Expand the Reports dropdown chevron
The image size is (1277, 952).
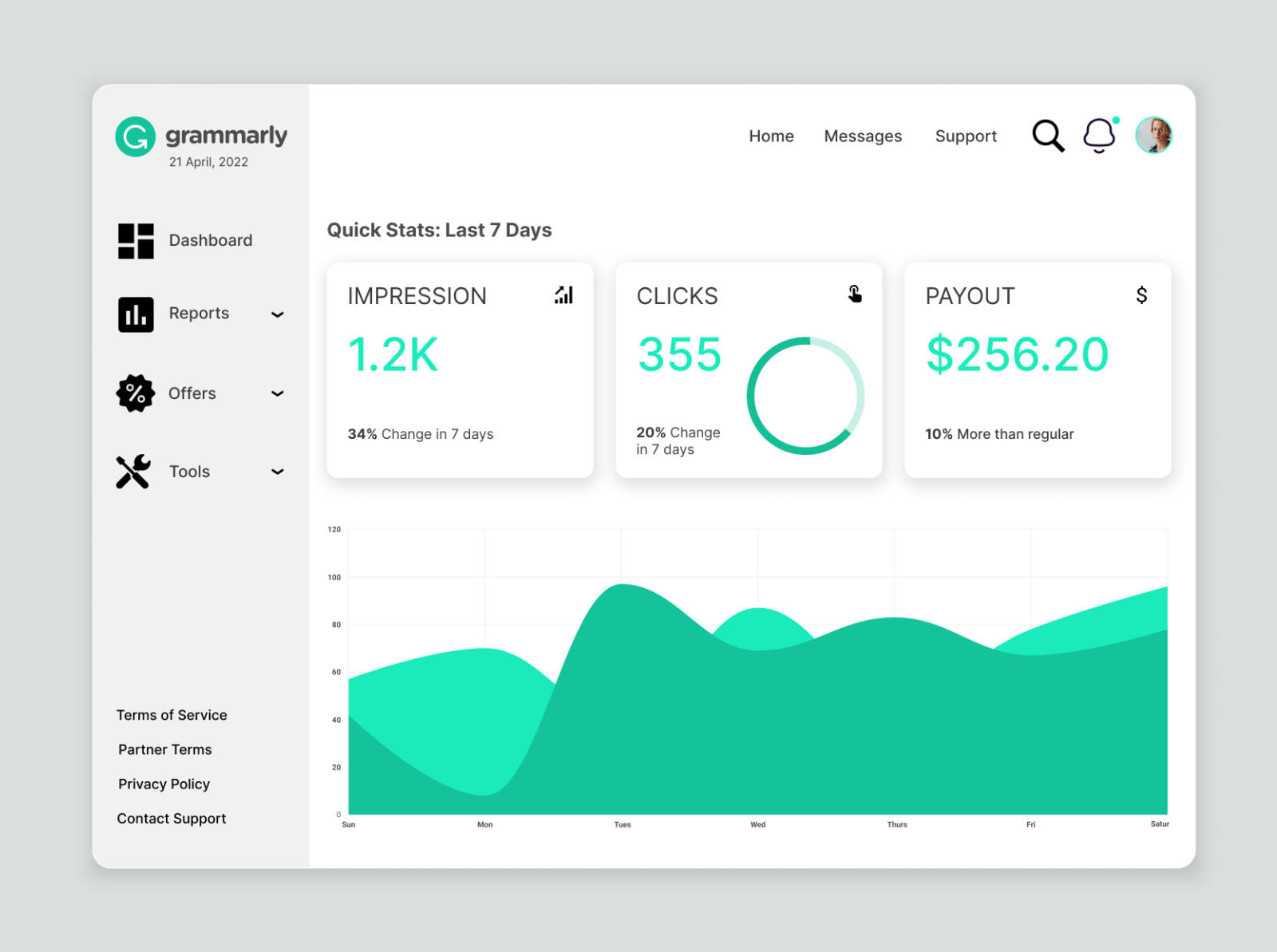pos(277,314)
